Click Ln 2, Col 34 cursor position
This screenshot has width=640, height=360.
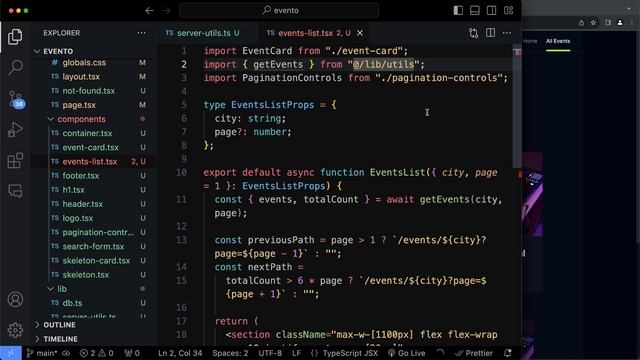(180, 353)
